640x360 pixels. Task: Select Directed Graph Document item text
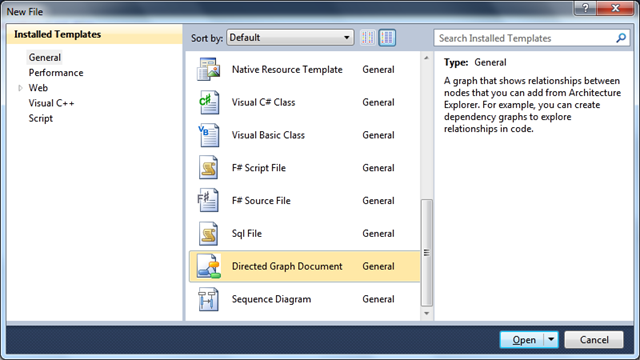tap(287, 267)
